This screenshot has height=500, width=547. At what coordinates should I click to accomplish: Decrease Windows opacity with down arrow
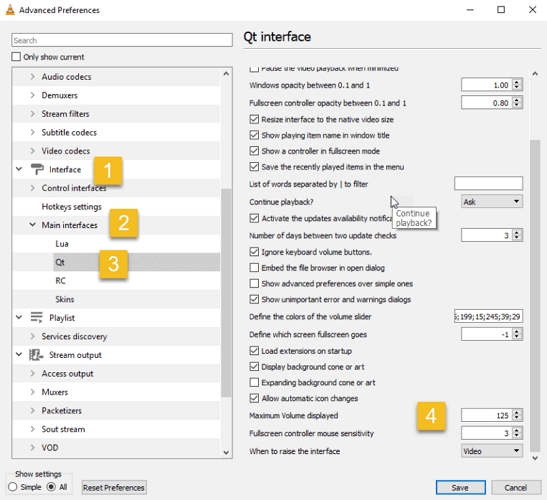(517, 88)
